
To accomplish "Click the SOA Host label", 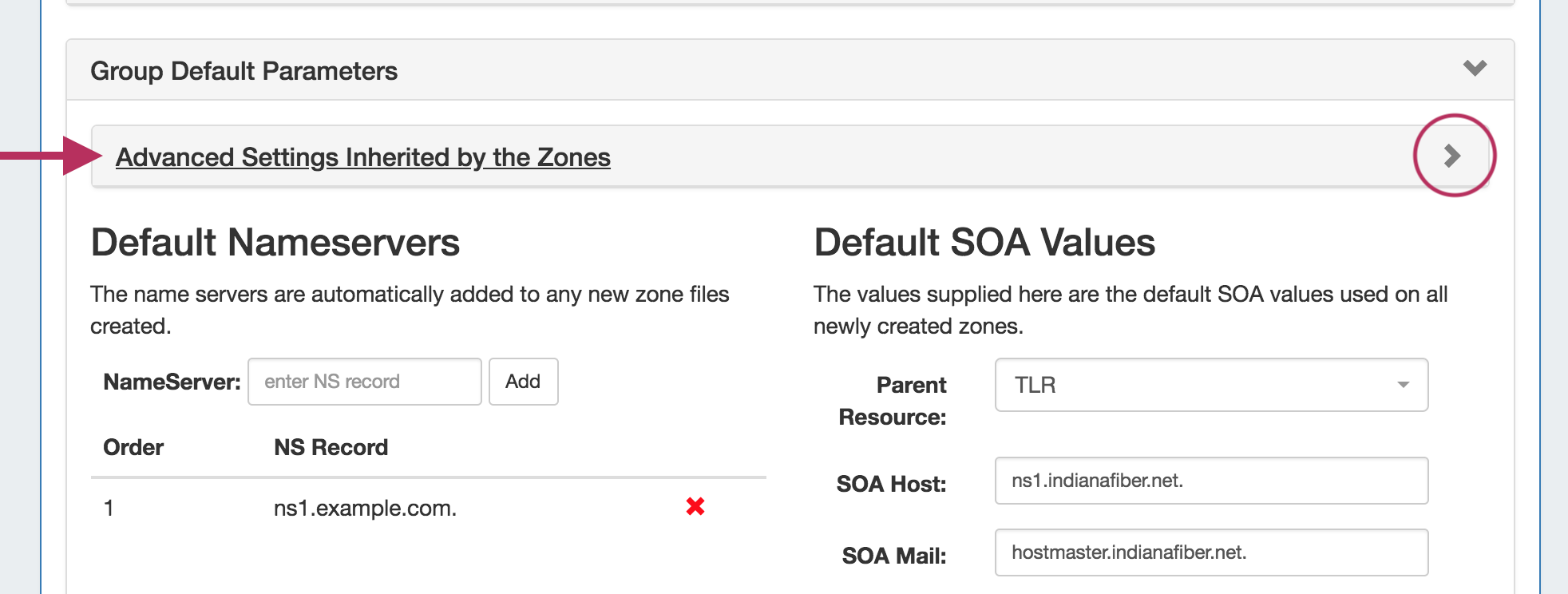I will (890, 484).
